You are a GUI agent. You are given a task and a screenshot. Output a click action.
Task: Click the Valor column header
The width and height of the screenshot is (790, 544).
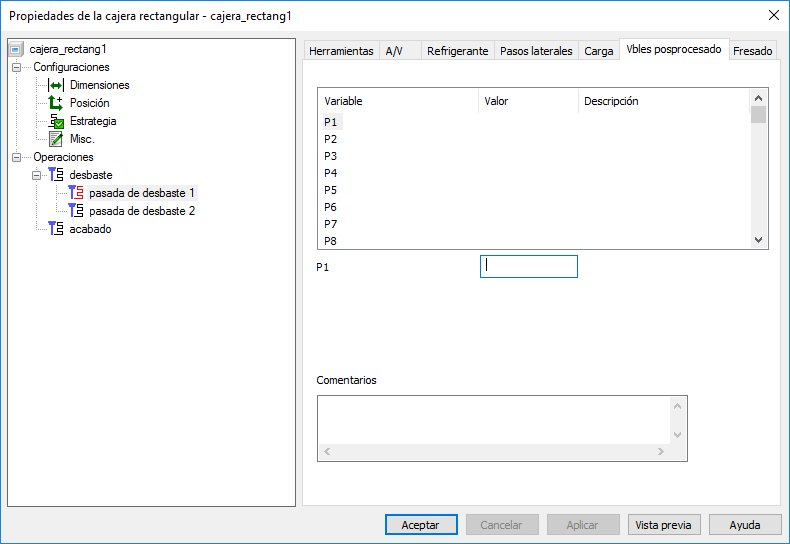coord(528,101)
